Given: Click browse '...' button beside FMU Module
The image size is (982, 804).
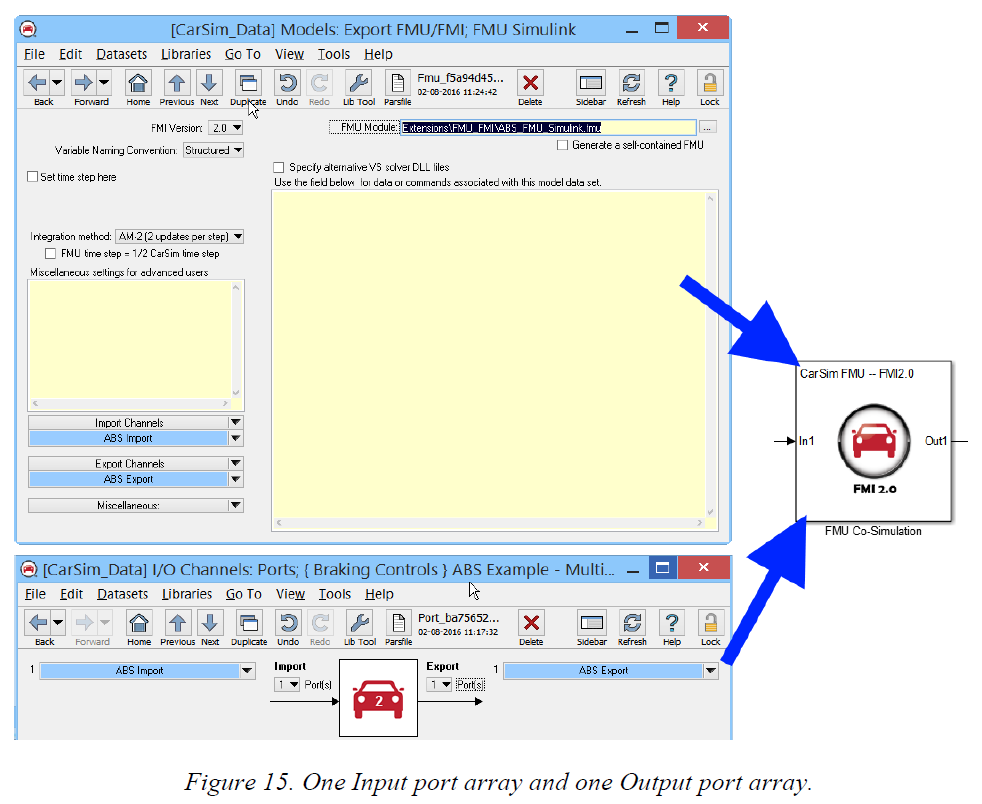Looking at the screenshot, I should tap(707, 128).
